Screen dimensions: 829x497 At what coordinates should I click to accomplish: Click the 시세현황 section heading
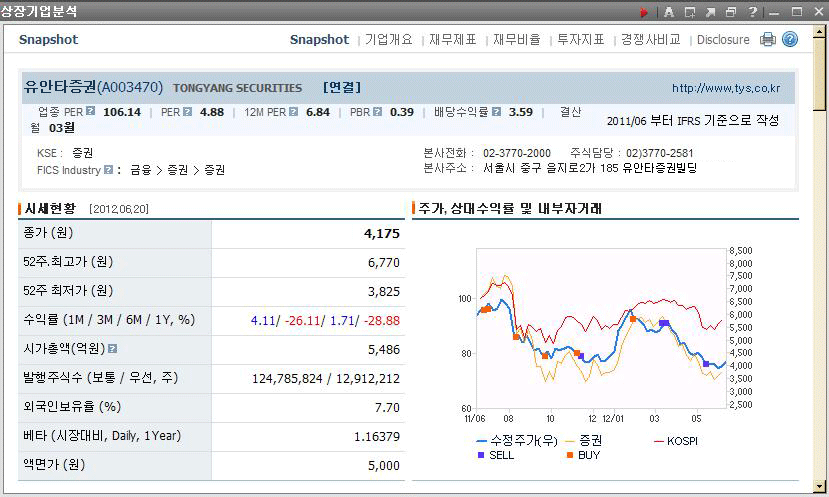[x=50, y=208]
